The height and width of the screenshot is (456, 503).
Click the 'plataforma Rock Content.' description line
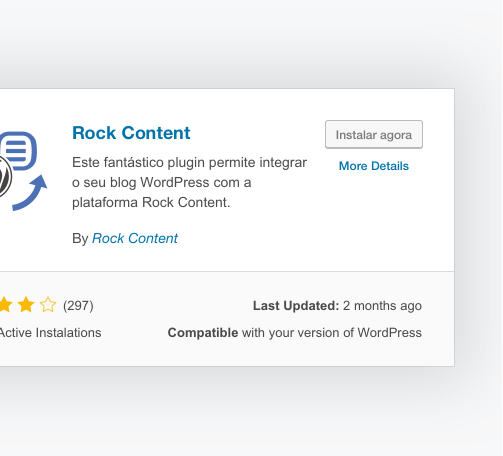click(x=151, y=202)
